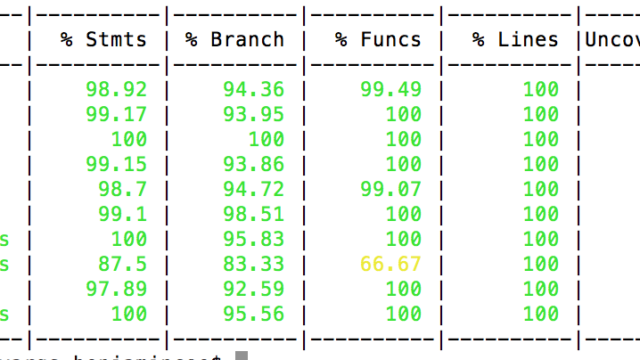The height and width of the screenshot is (360, 640).
Task: Select the 94.72 branch coverage value
Action: point(253,189)
